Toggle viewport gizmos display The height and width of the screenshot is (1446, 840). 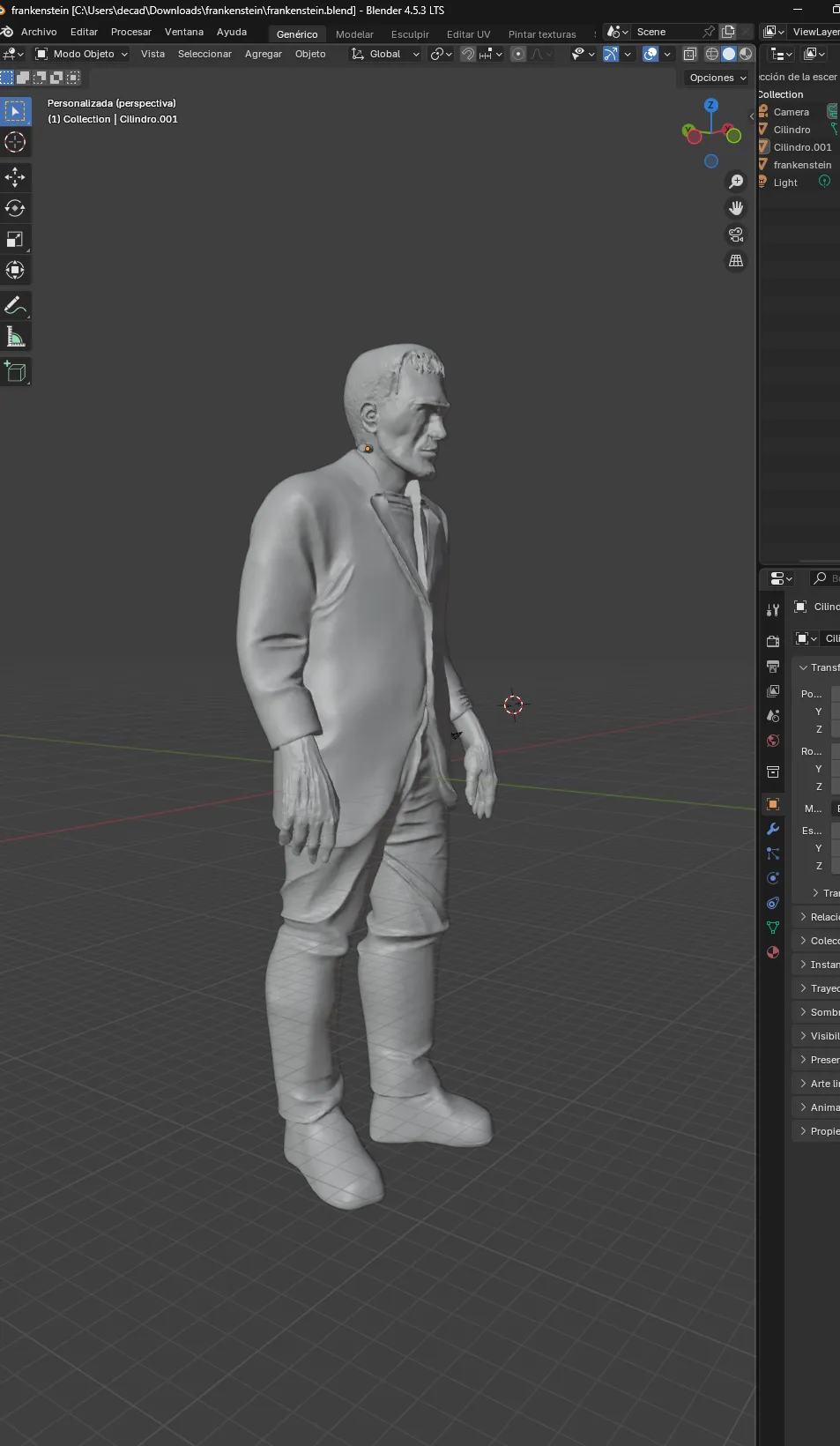tap(611, 54)
